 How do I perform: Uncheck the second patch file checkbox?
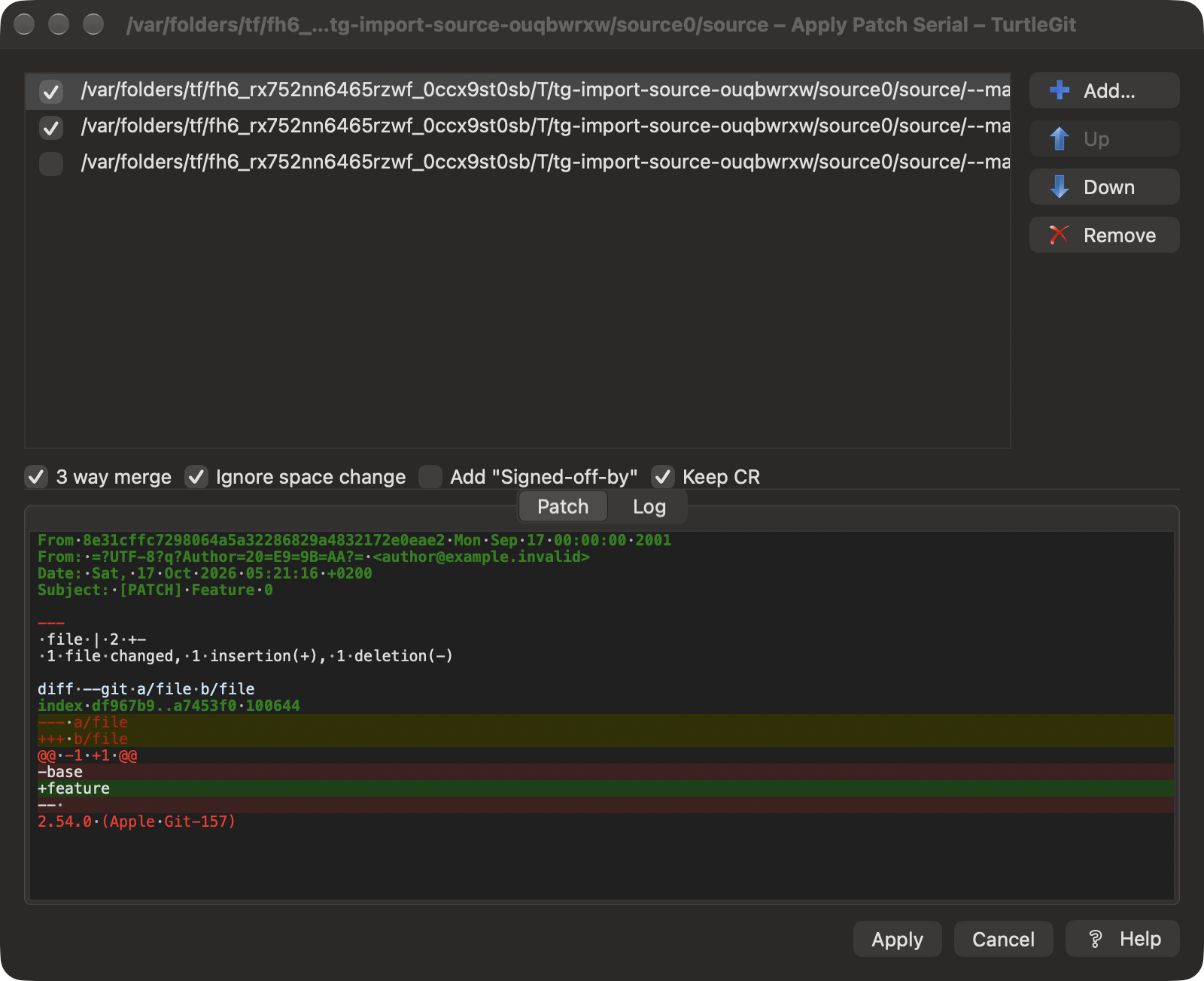[51, 128]
